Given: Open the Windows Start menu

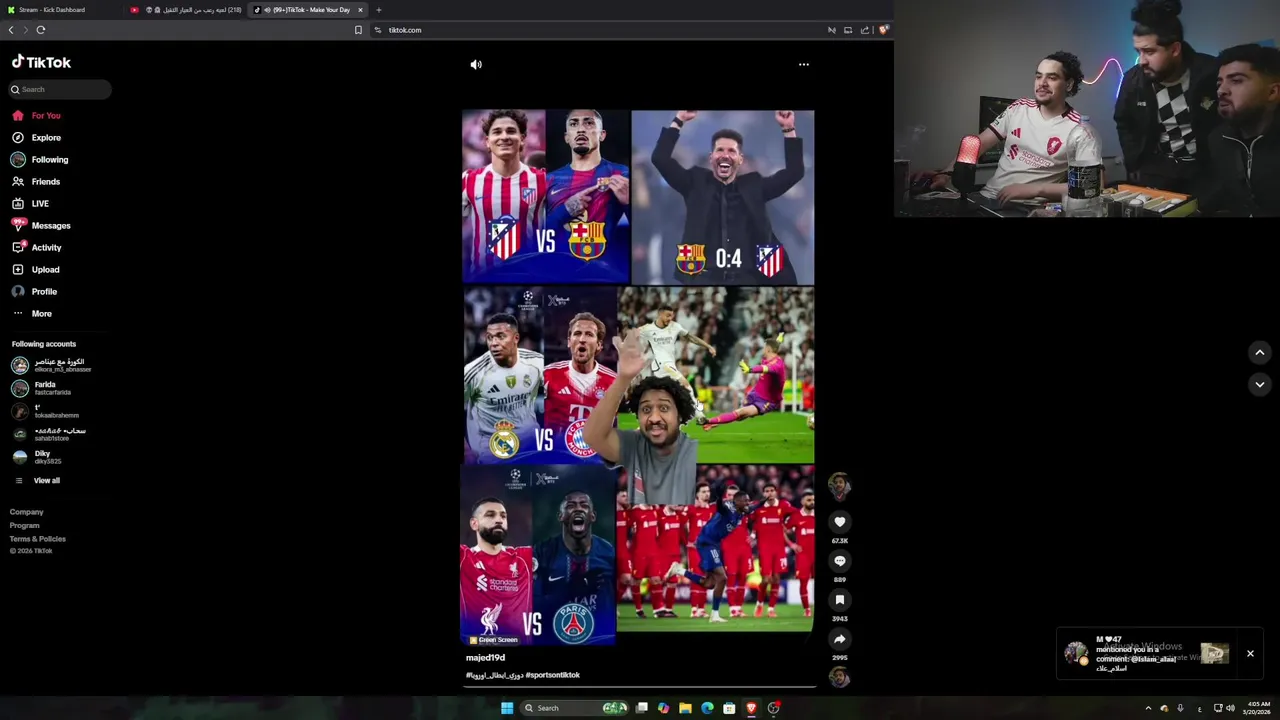Looking at the screenshot, I should point(507,708).
